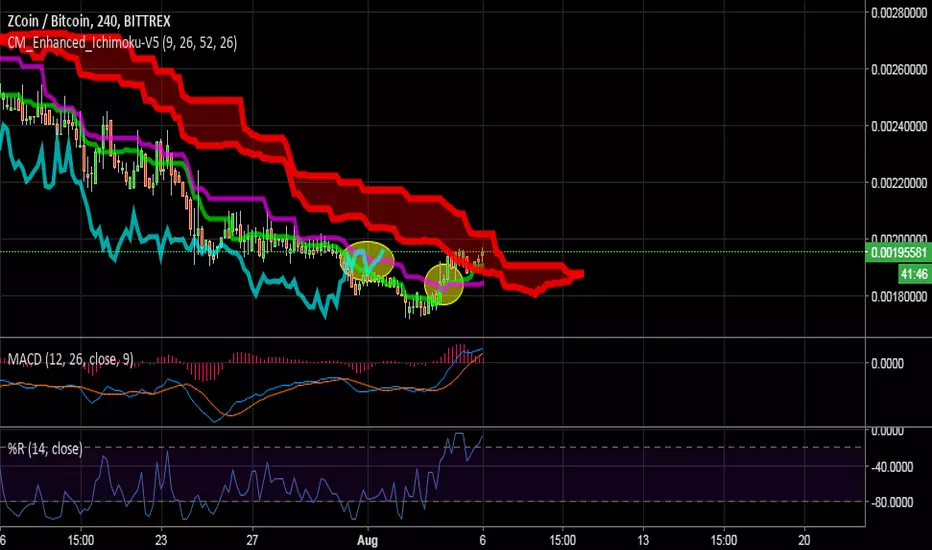932x550 pixels.
Task: Click the yellow ellipse over the teal line
Action: (x=367, y=261)
